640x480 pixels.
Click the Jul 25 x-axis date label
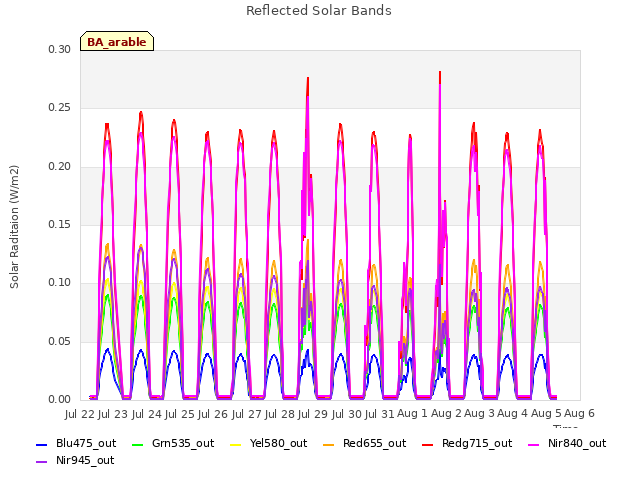pyautogui.click(x=180, y=414)
